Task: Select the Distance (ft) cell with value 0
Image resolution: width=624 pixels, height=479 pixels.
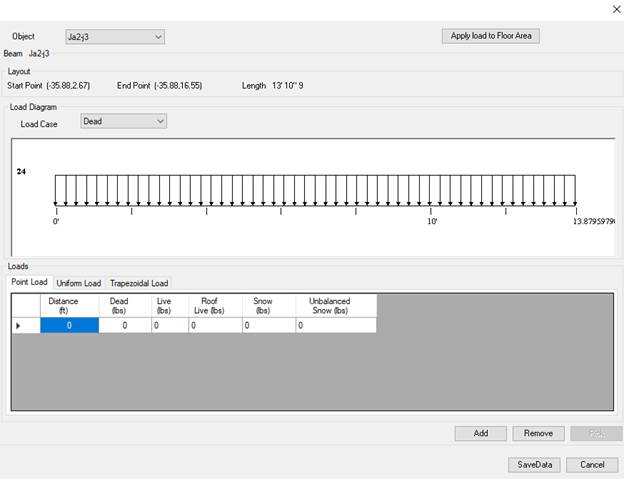Action: 69,325
